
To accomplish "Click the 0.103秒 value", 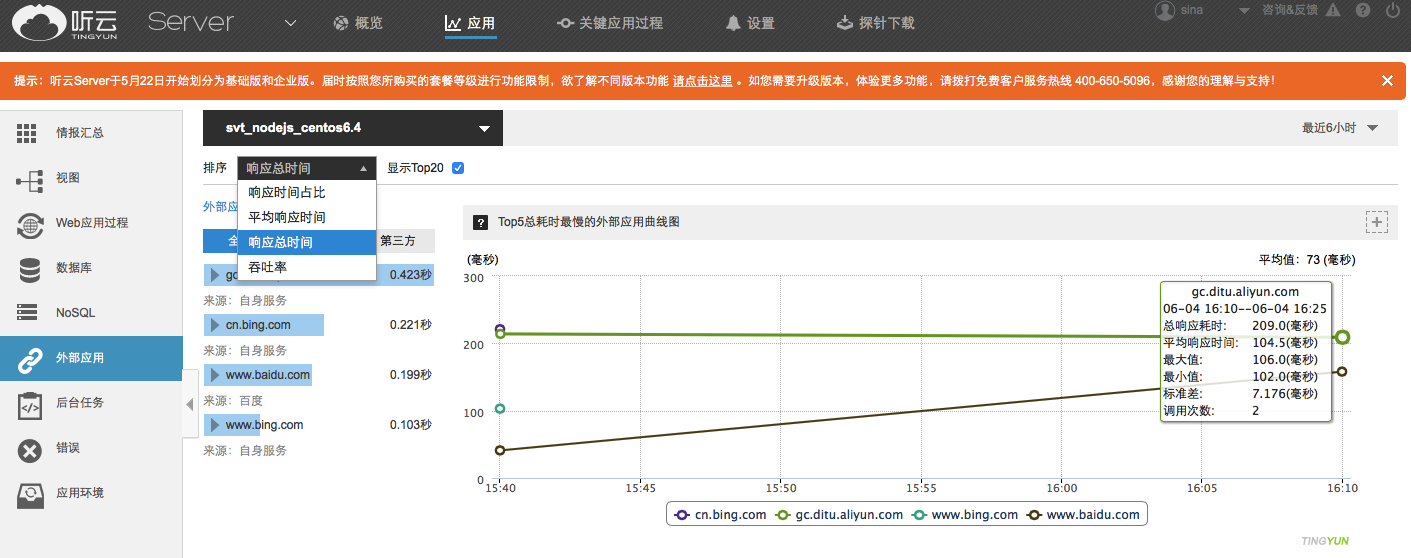I will point(410,425).
